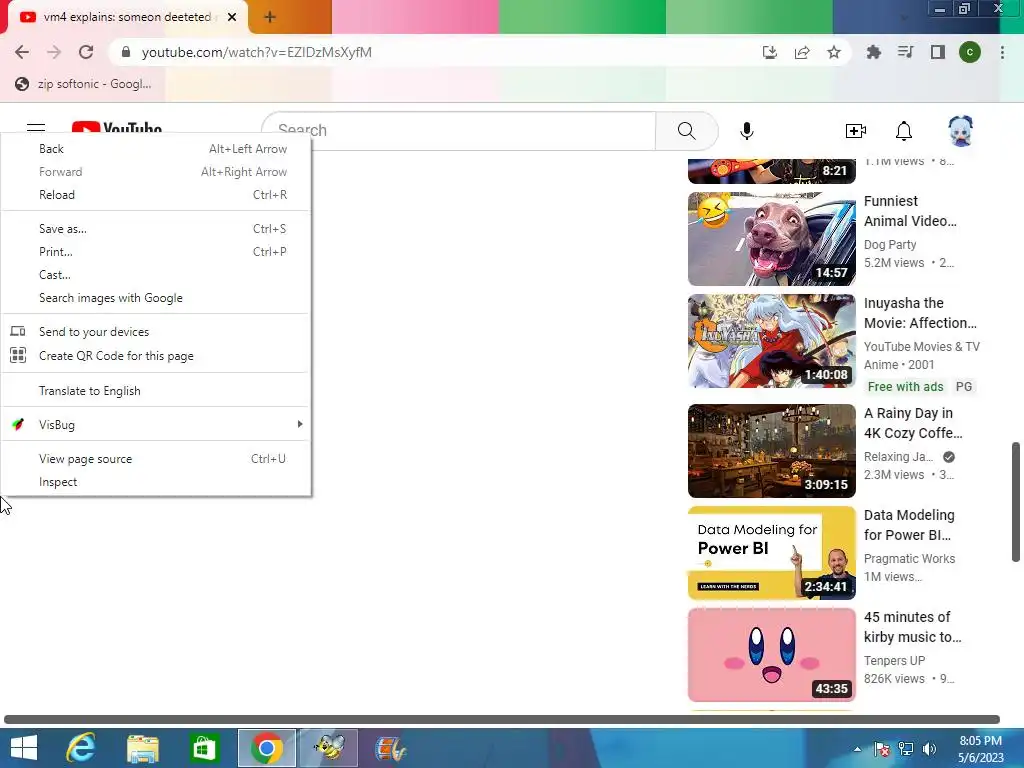Screen dimensions: 1024x768
Task: Click the share this page icon
Action: pyautogui.click(x=802, y=52)
